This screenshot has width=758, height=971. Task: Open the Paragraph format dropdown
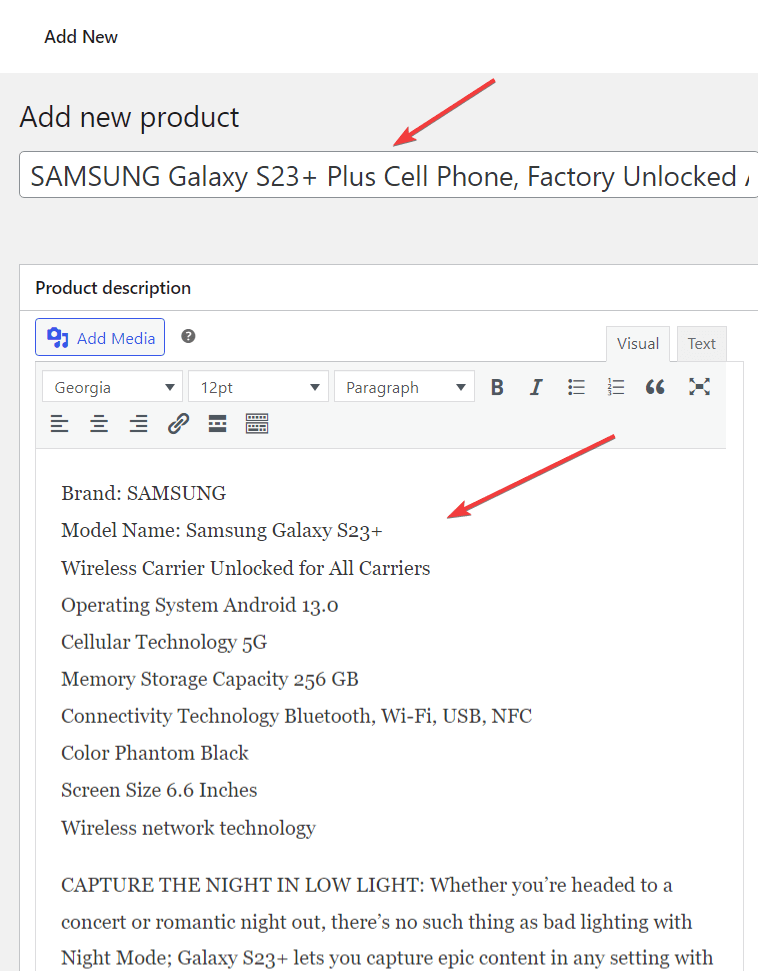click(x=404, y=388)
